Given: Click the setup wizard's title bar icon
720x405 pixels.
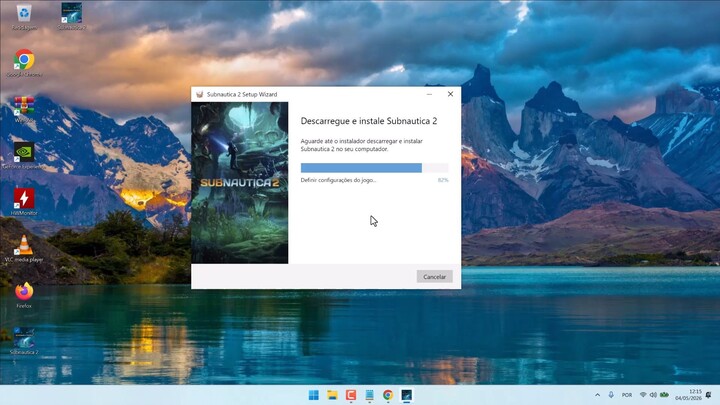Looking at the screenshot, I should point(199,94).
